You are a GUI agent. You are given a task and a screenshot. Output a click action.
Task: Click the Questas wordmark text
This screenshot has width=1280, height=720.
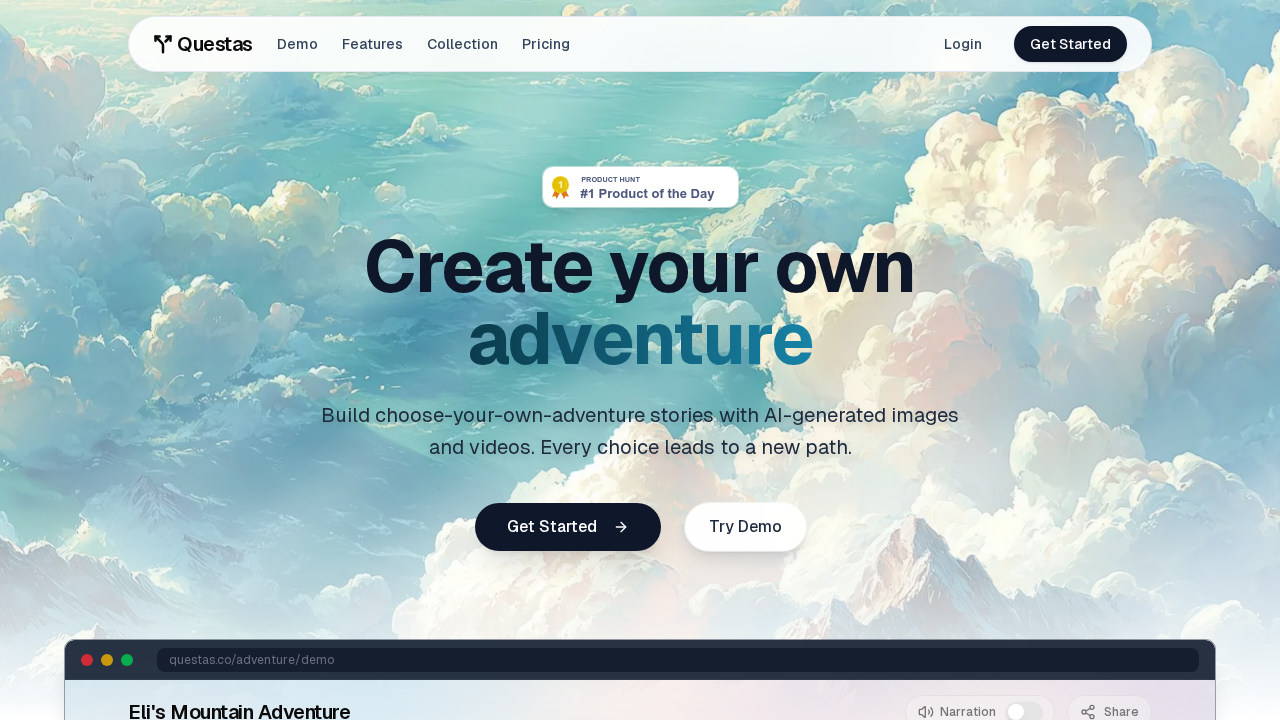[x=214, y=44]
